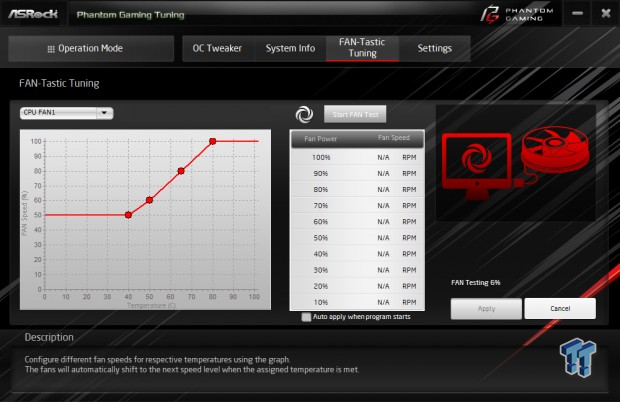Click the FAN-Tastic Tuning section heading
The width and height of the screenshot is (620, 402).
coord(59,83)
